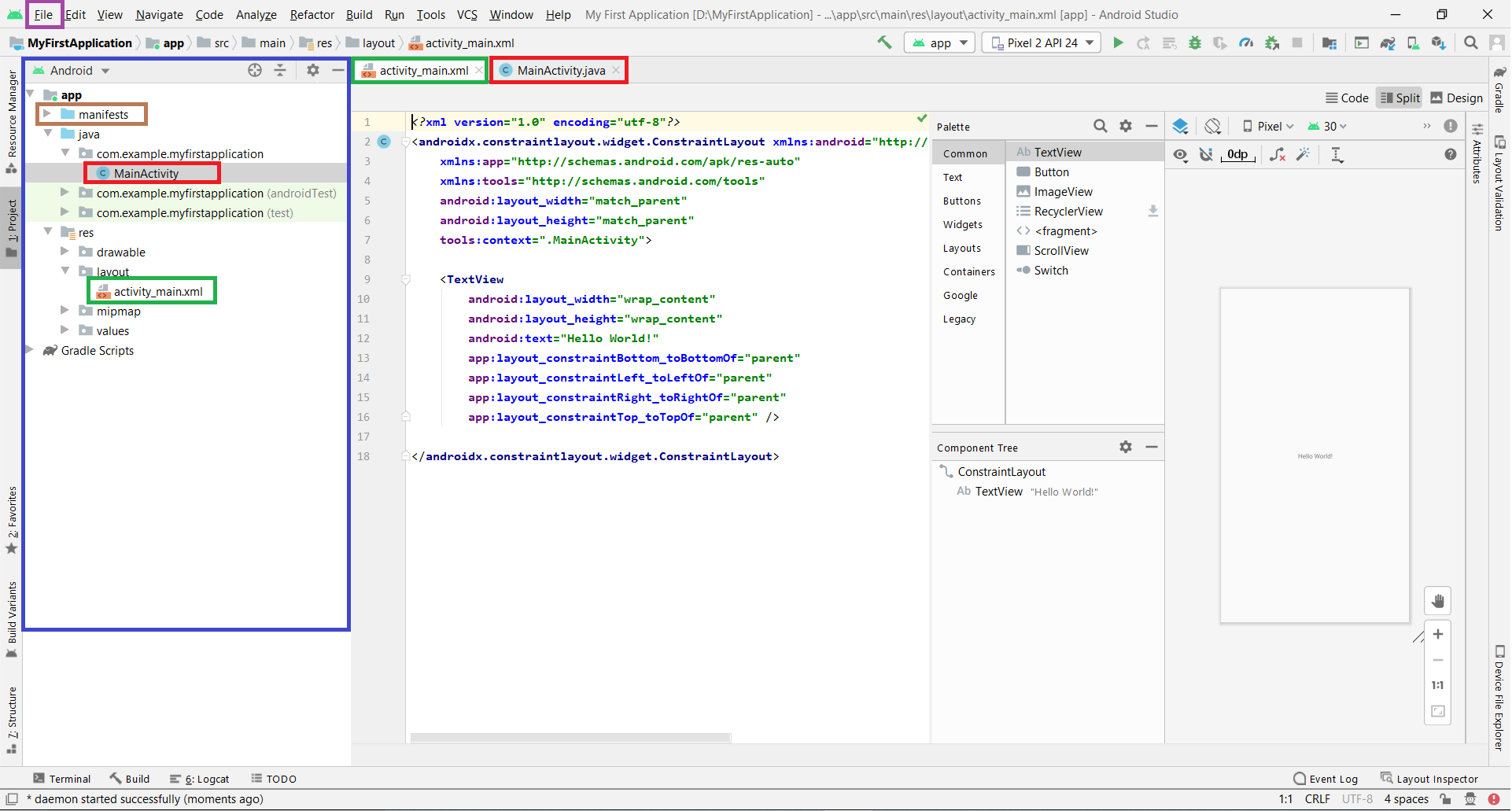
Task: Collapse the java folder
Action: pos(48,134)
